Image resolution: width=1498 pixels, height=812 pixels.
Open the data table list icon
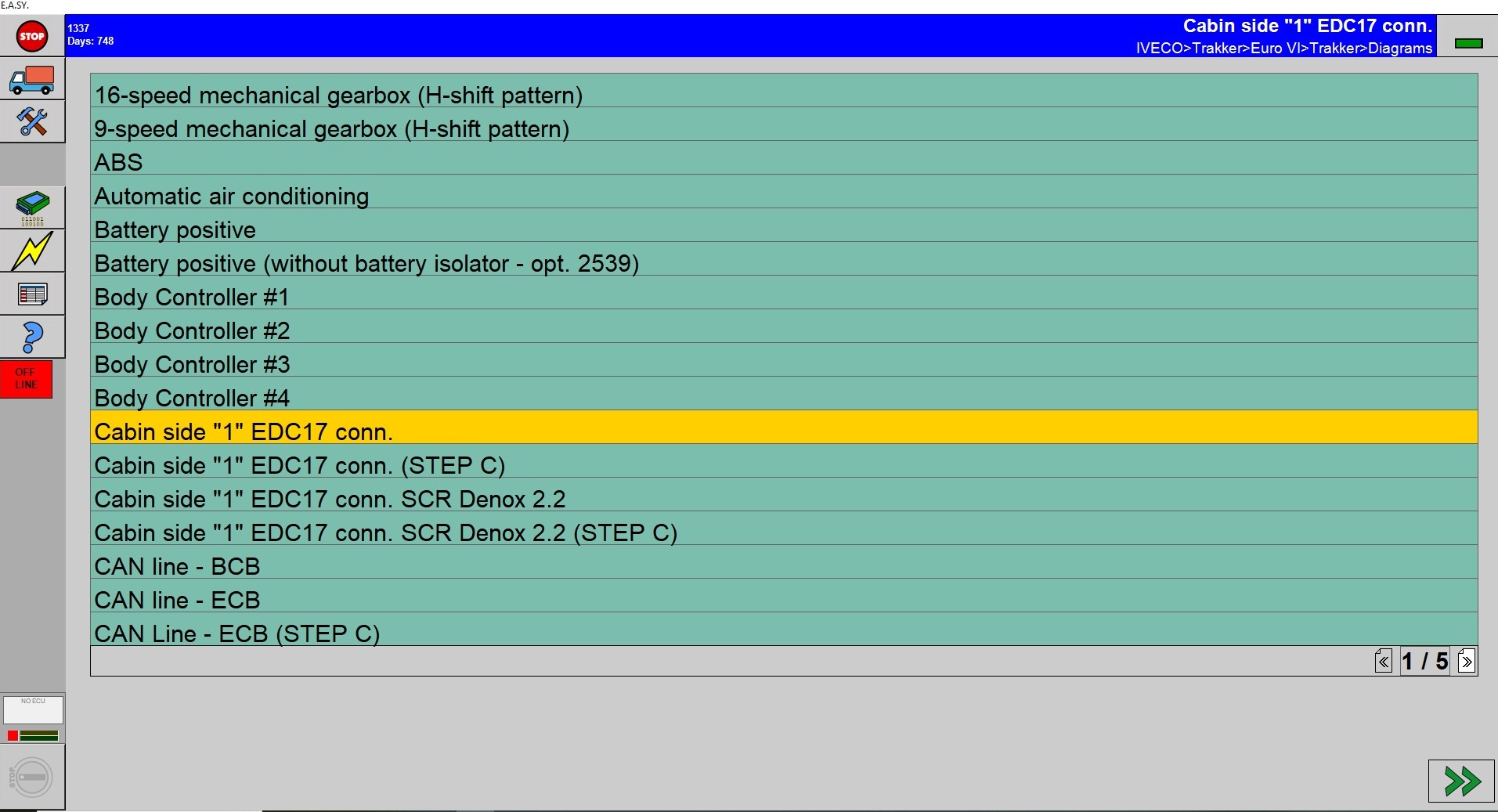(x=32, y=294)
